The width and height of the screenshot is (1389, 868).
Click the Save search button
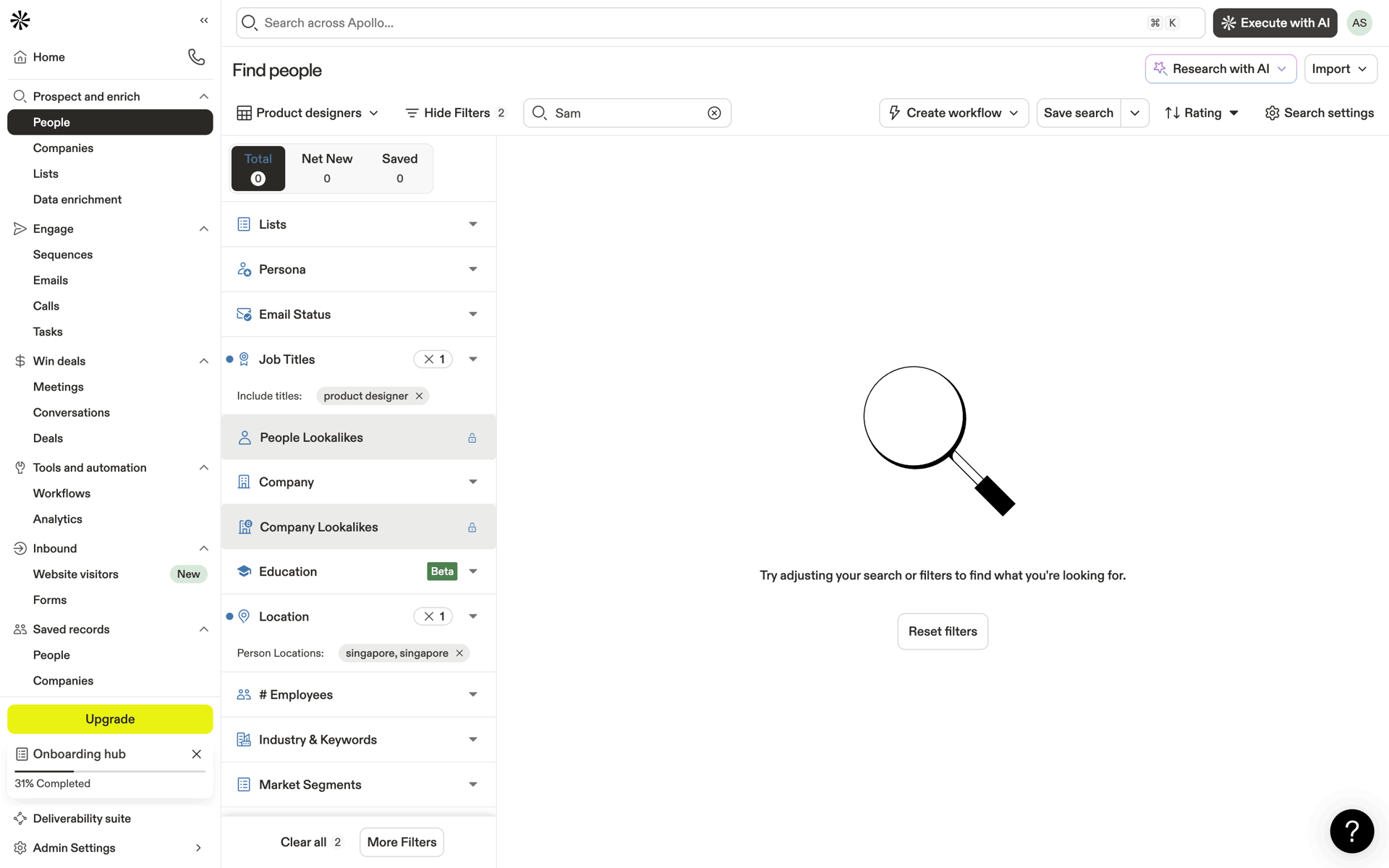[x=1079, y=113]
